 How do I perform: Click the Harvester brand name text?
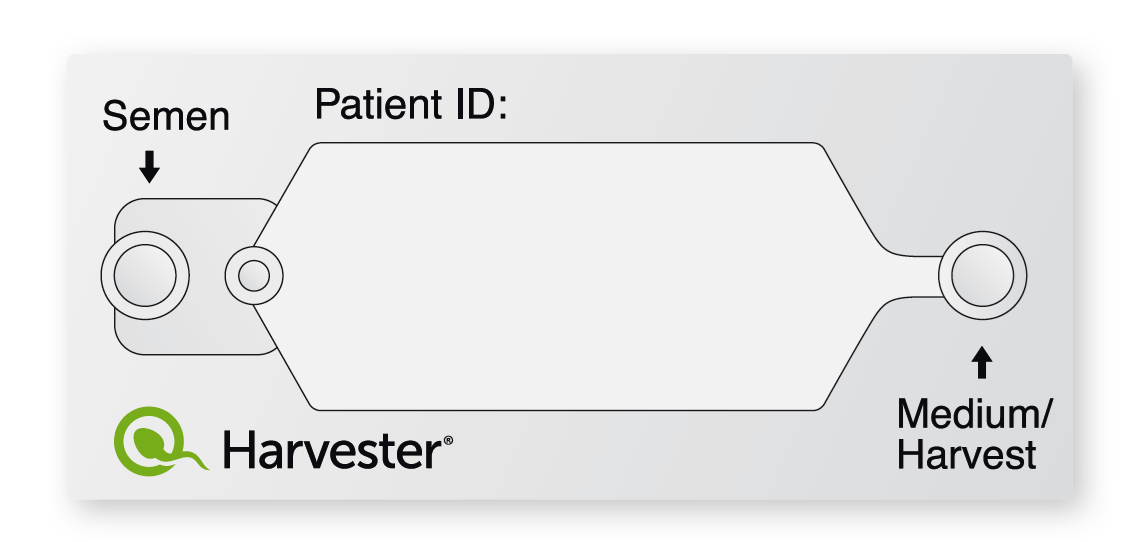click(x=332, y=449)
